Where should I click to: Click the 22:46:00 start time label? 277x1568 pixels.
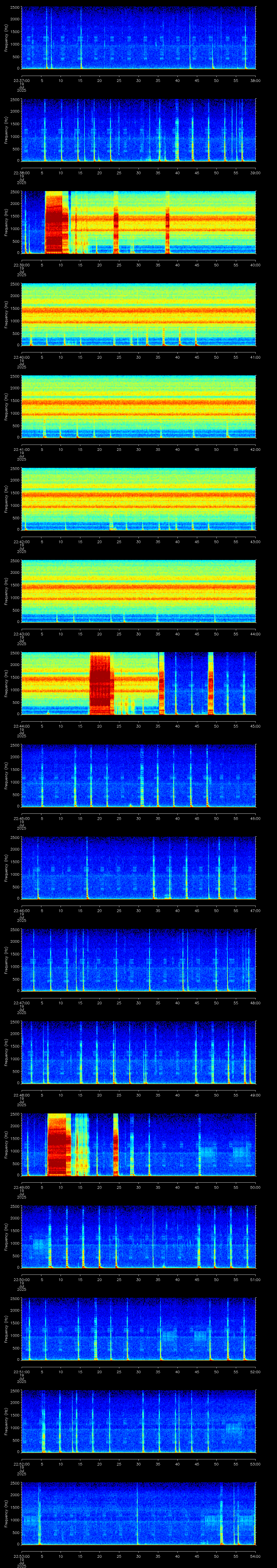[x=21, y=910]
